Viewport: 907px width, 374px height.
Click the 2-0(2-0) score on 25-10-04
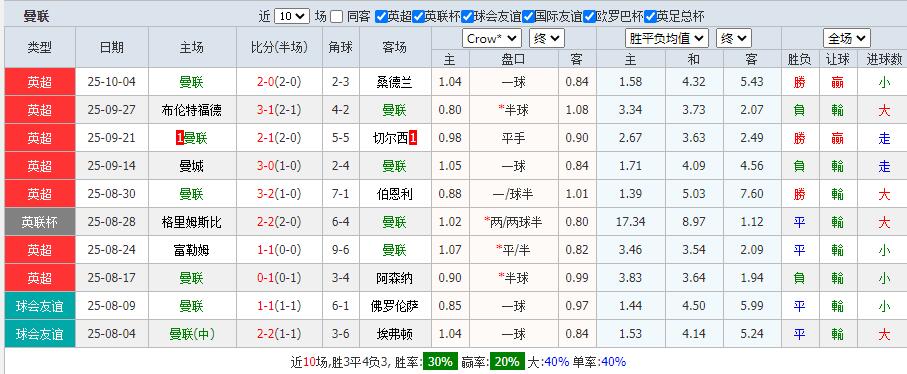coord(279,82)
